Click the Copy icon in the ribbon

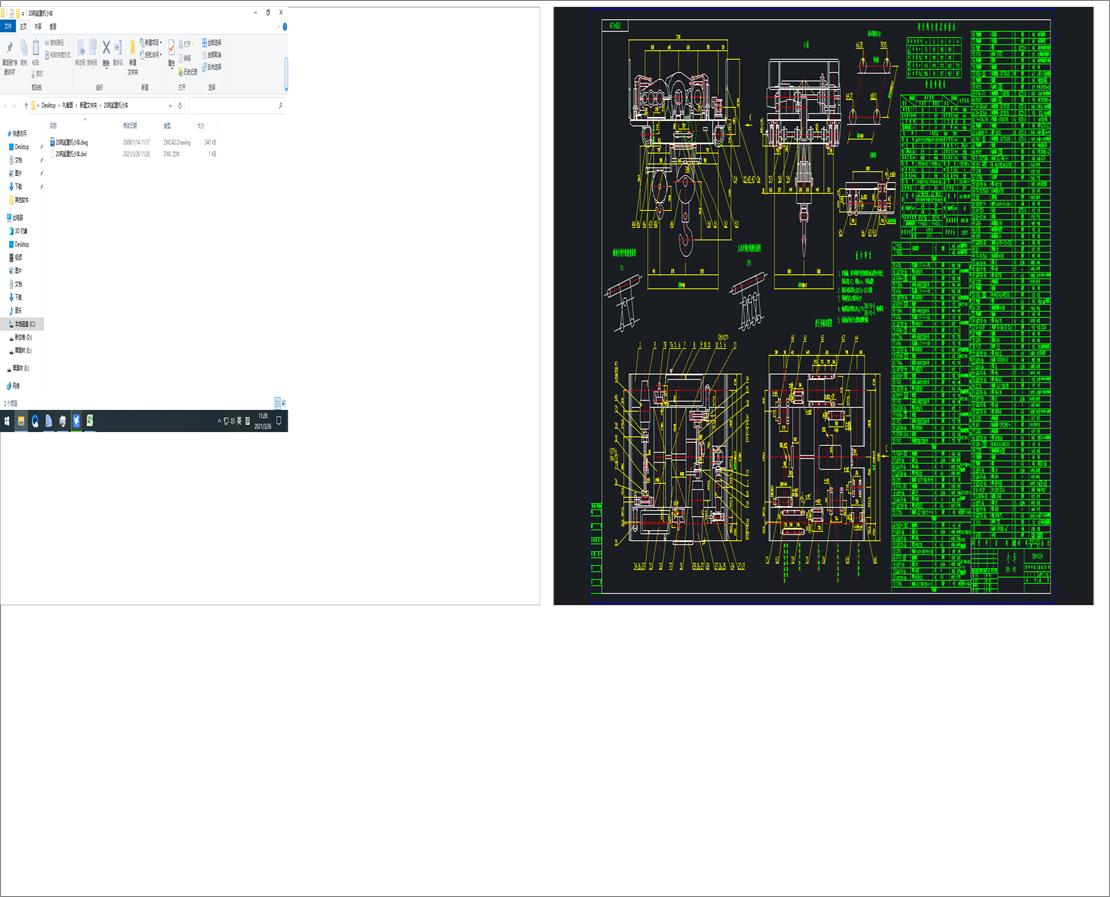tap(23, 48)
